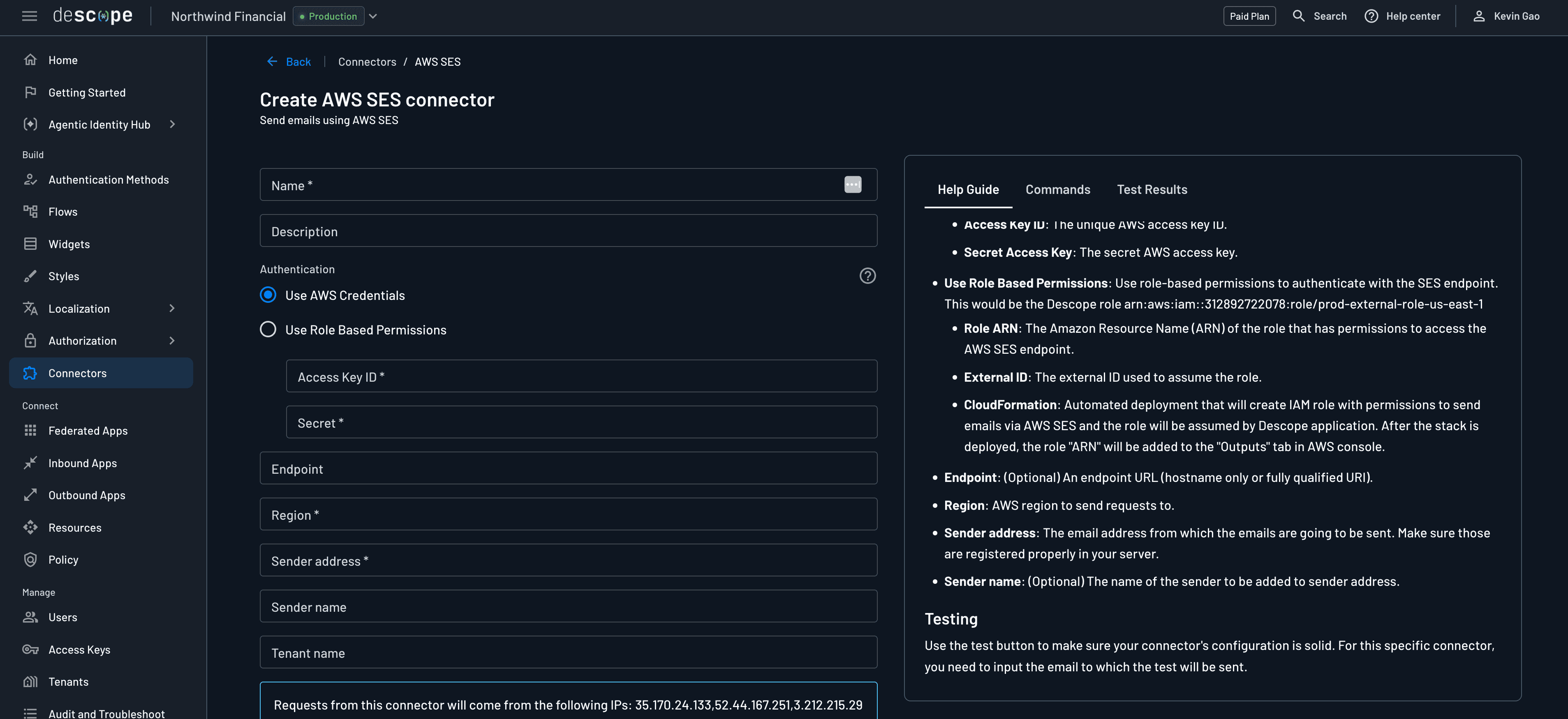Click the Kevin Gao user avatar icon

click(1478, 16)
